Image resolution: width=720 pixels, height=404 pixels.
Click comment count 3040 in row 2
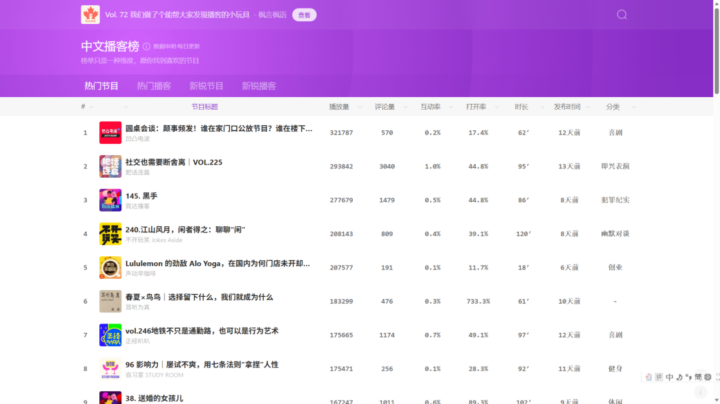(x=387, y=166)
